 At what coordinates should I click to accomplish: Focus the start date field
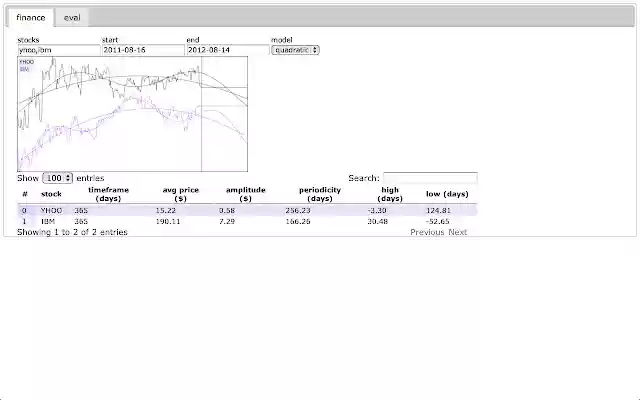click(x=142, y=49)
